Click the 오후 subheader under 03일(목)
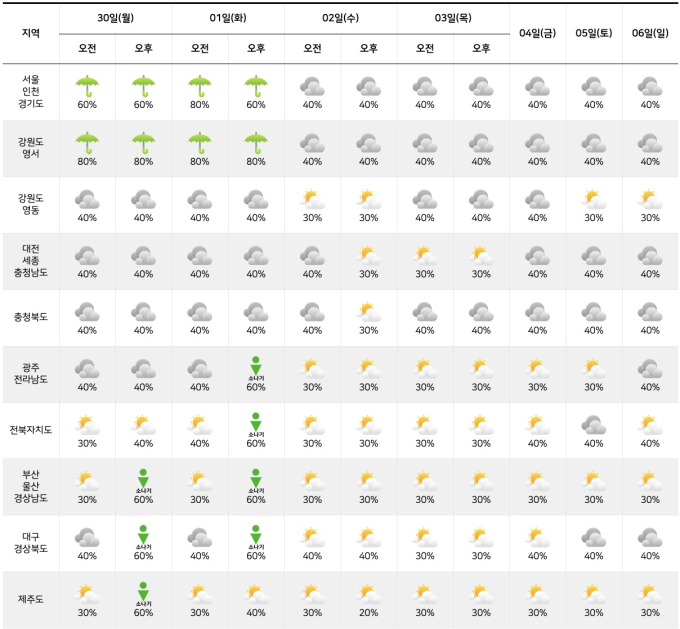This screenshot has width=680, height=629. pyautogui.click(x=481, y=48)
